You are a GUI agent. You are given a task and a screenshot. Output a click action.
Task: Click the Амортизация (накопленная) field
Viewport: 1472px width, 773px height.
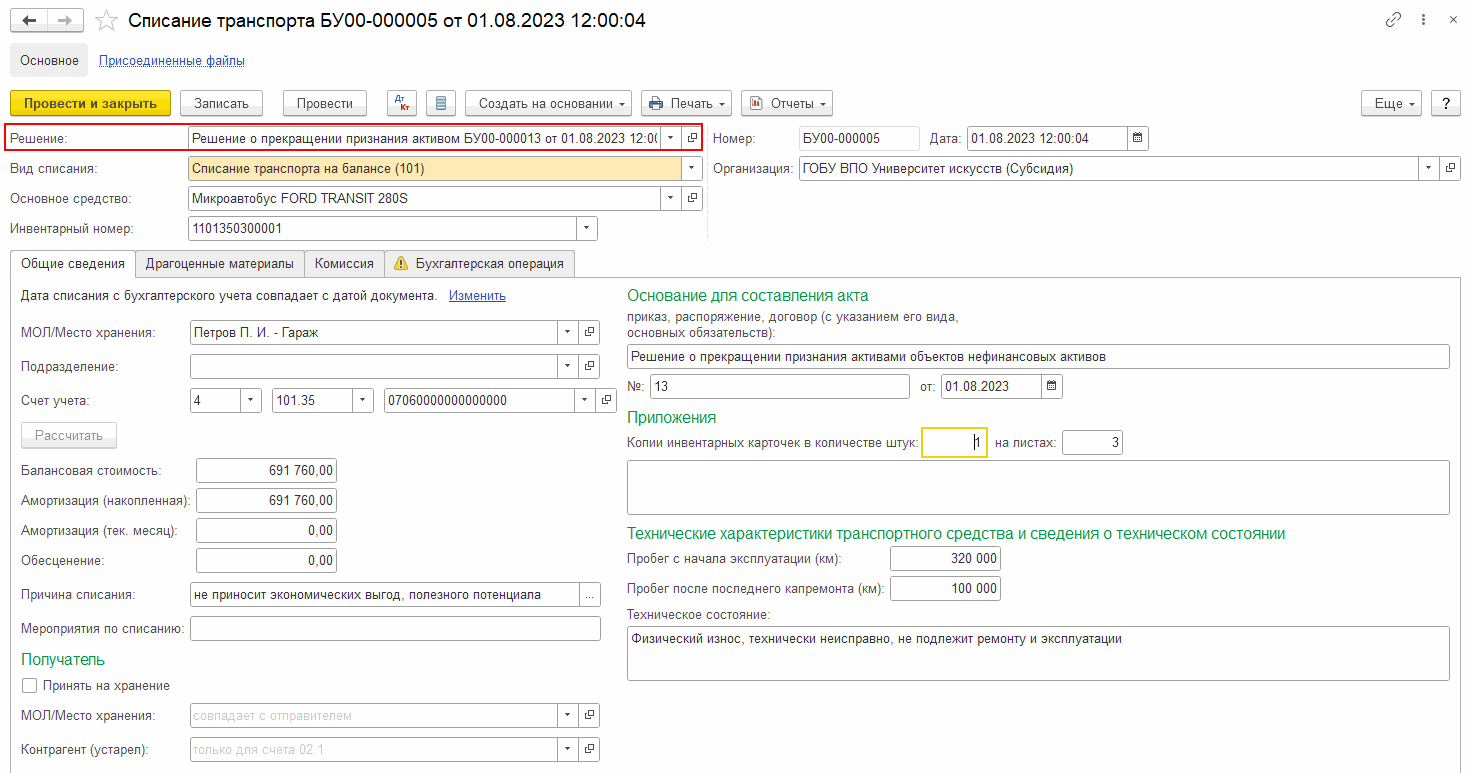pyautogui.click(x=266, y=500)
